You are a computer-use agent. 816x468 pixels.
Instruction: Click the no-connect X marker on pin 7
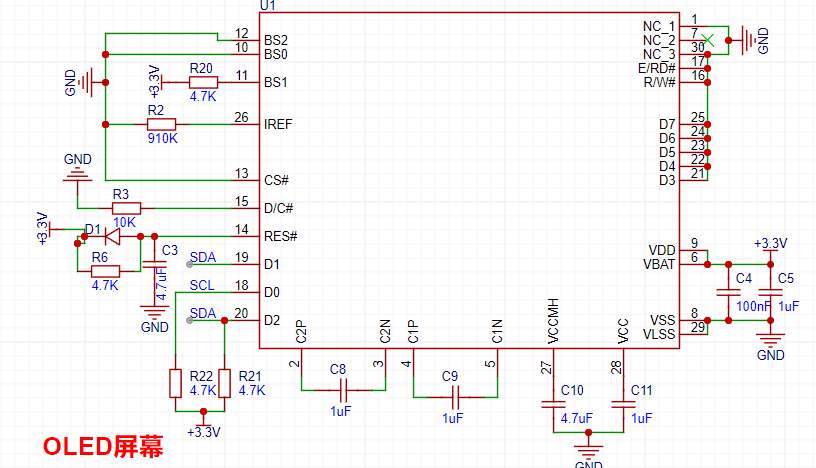[708, 40]
